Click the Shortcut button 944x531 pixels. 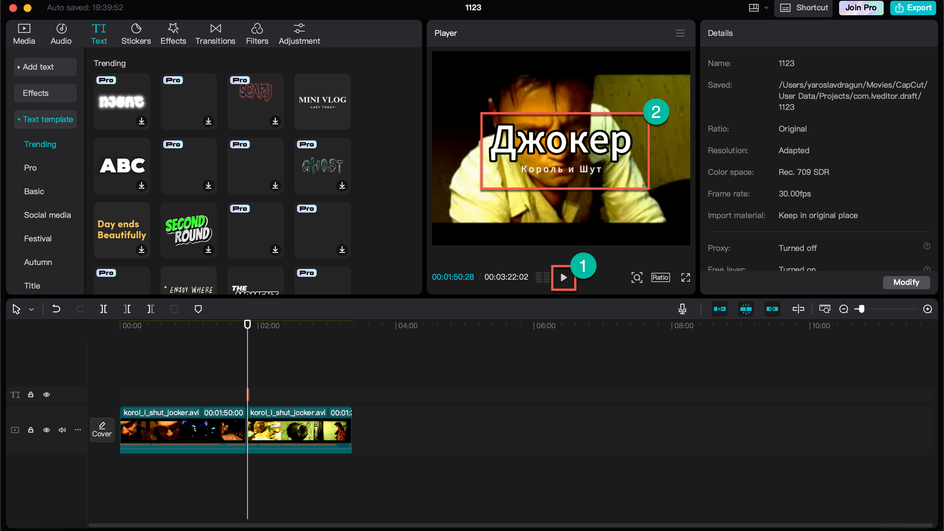(x=804, y=8)
